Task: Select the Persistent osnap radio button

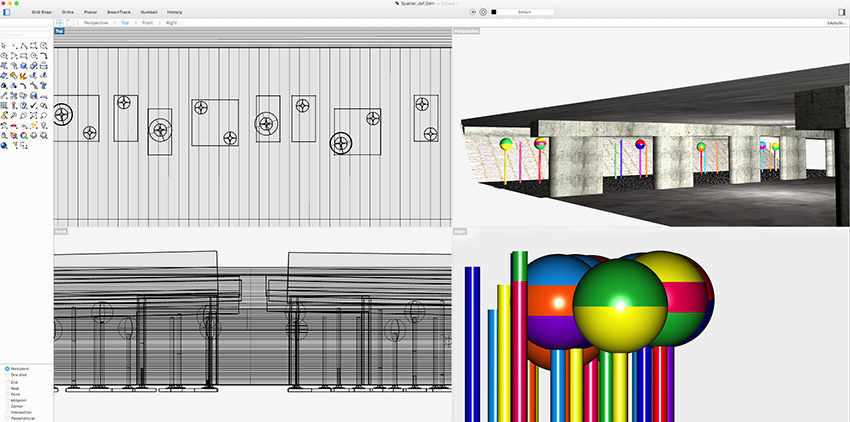Action: tap(6, 369)
